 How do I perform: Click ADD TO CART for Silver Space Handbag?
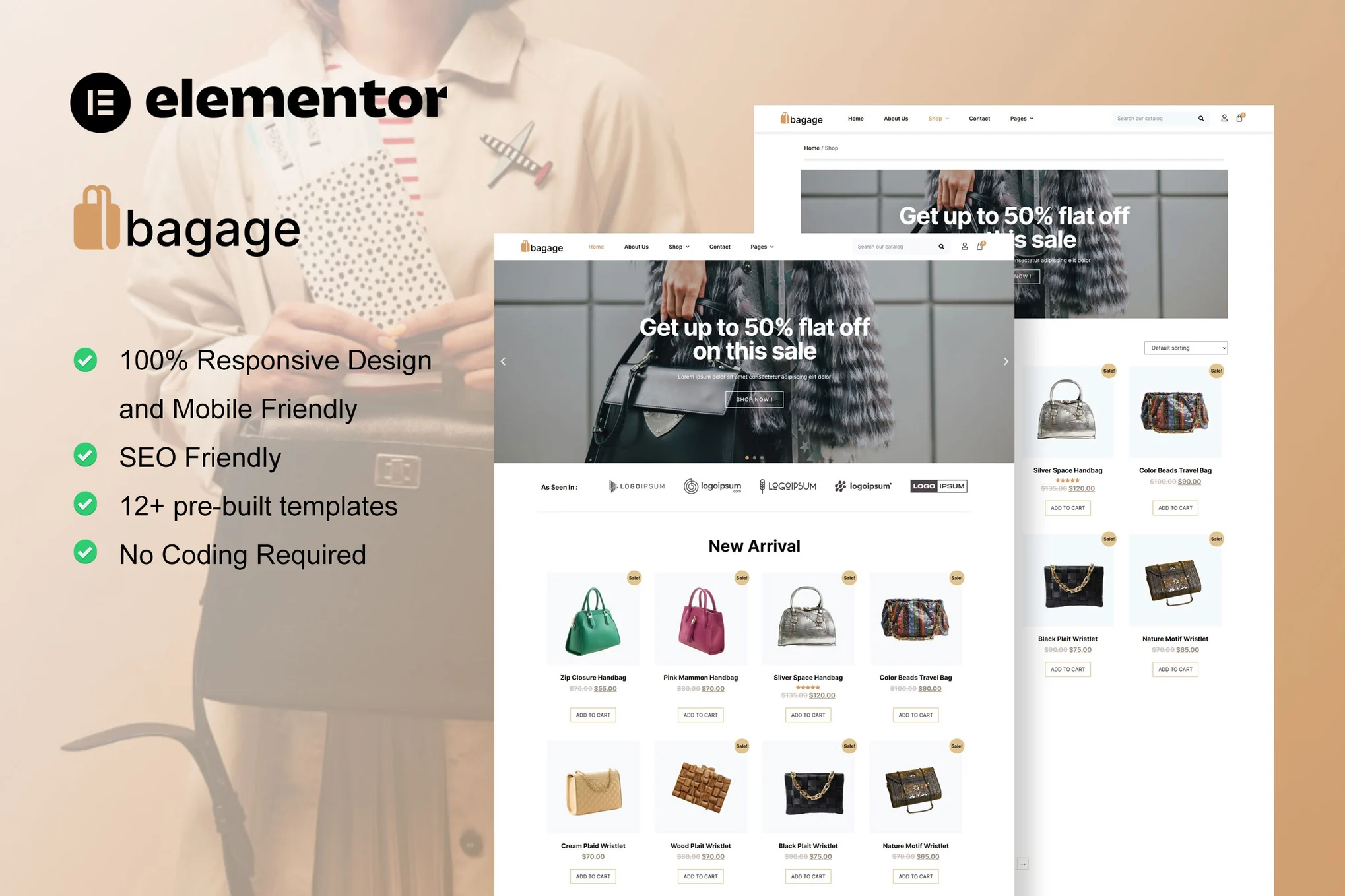807,714
